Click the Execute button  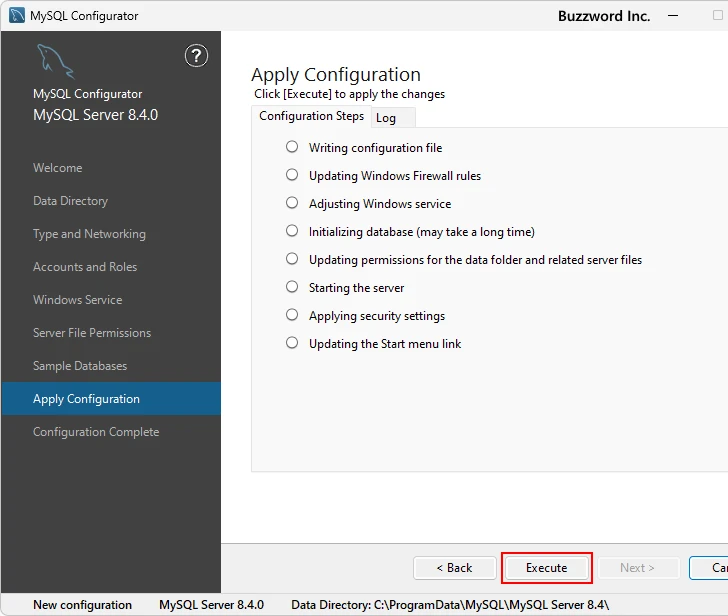point(546,568)
